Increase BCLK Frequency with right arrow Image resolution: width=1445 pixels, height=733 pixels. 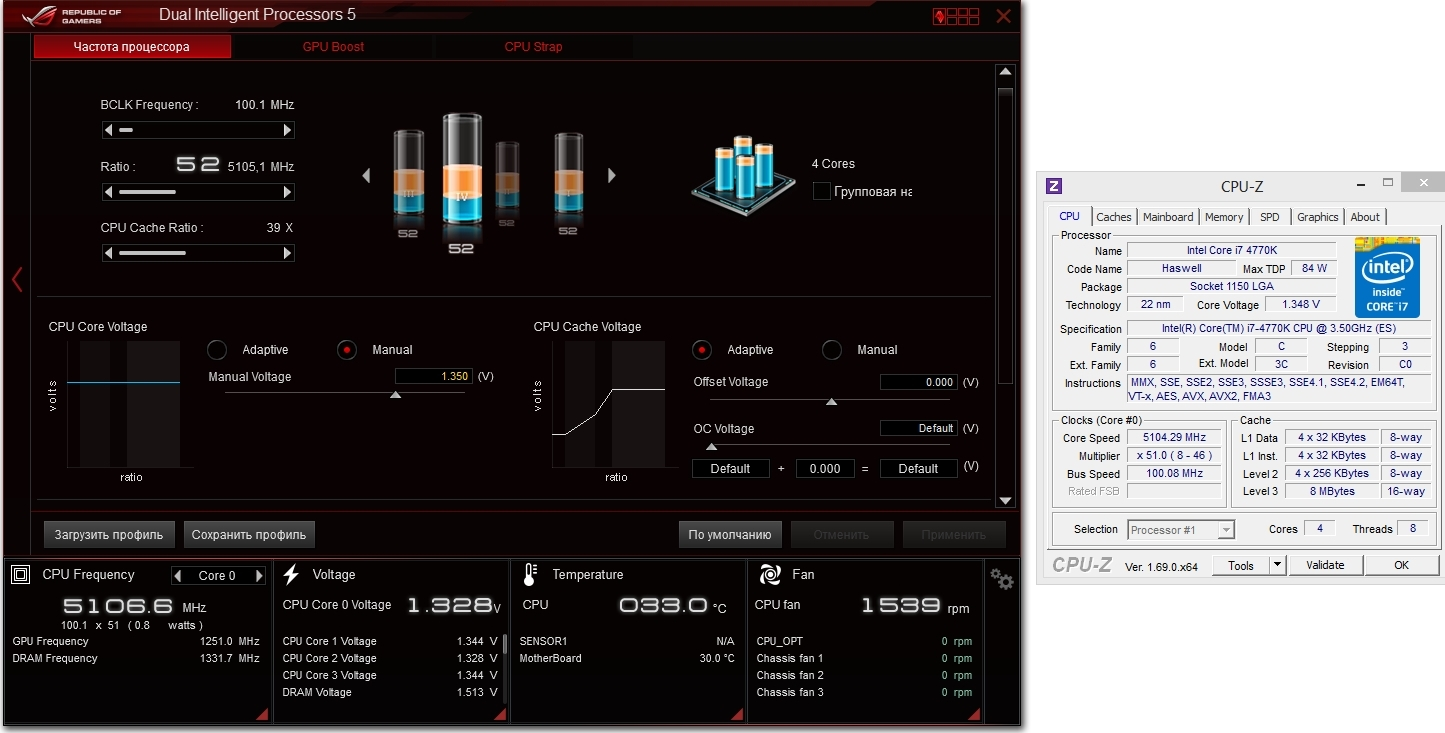point(288,130)
